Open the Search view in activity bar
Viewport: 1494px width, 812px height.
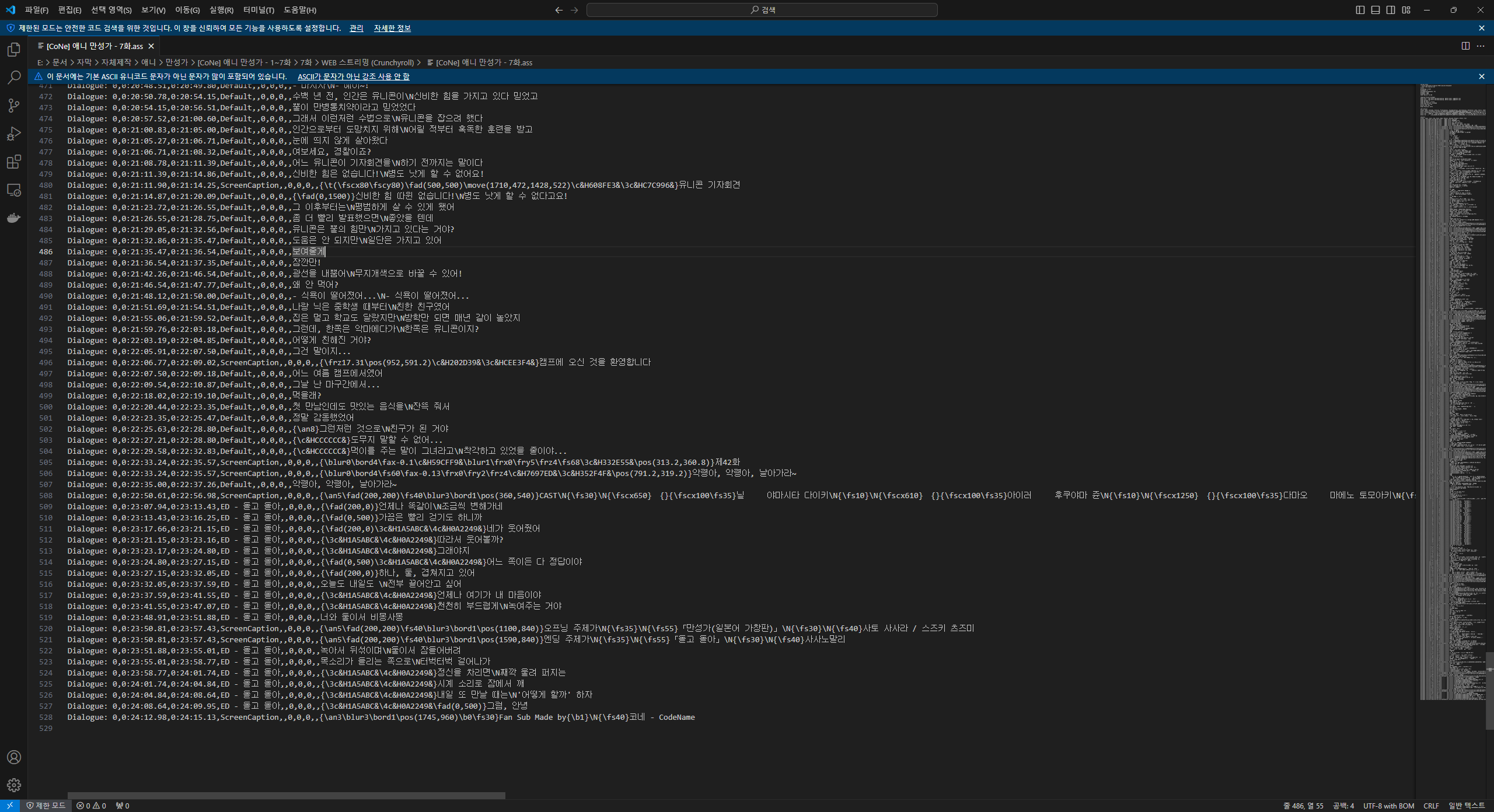click(x=14, y=78)
